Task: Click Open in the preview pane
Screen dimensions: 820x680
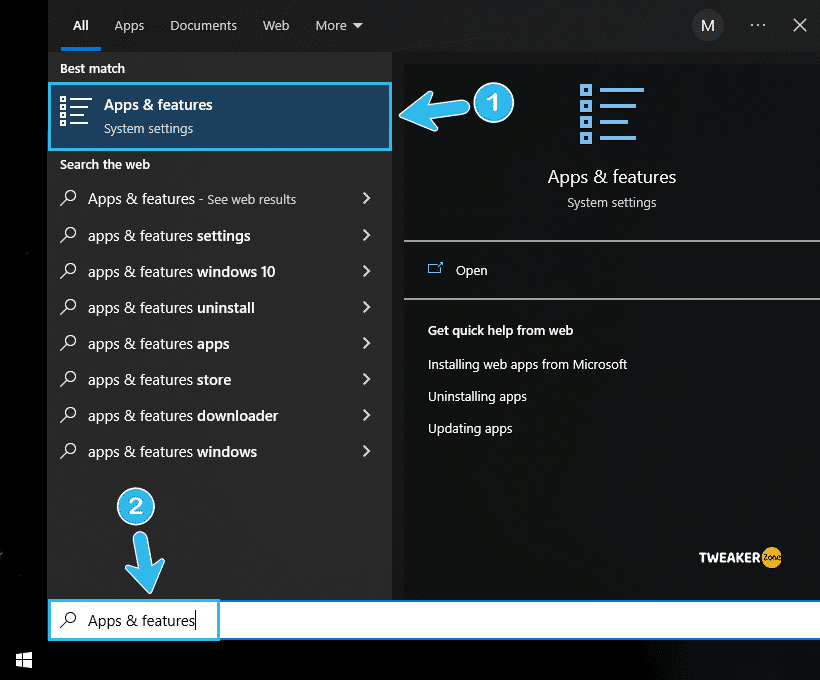Action: pyautogui.click(x=471, y=270)
